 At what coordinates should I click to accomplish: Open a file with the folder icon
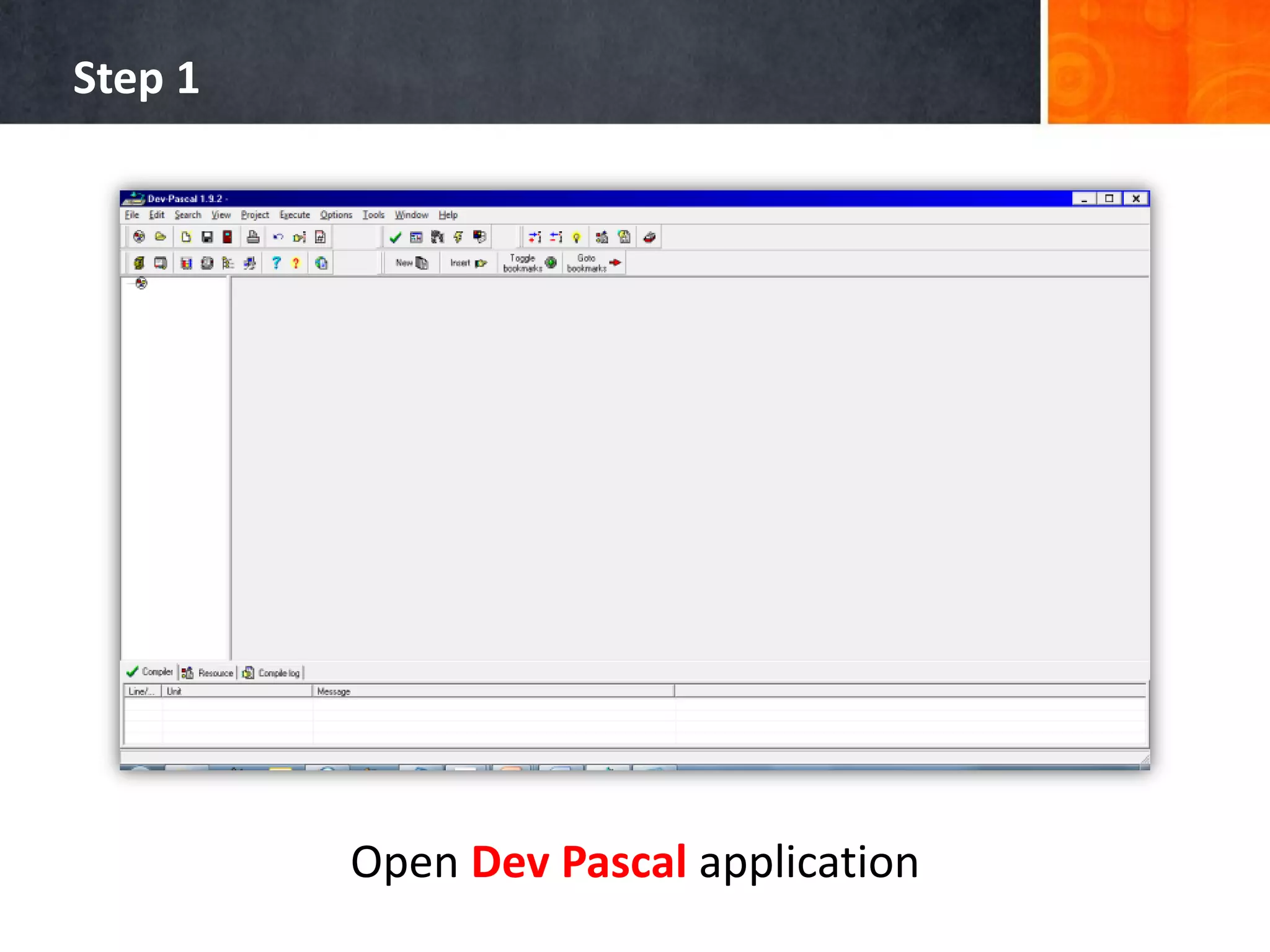point(161,237)
